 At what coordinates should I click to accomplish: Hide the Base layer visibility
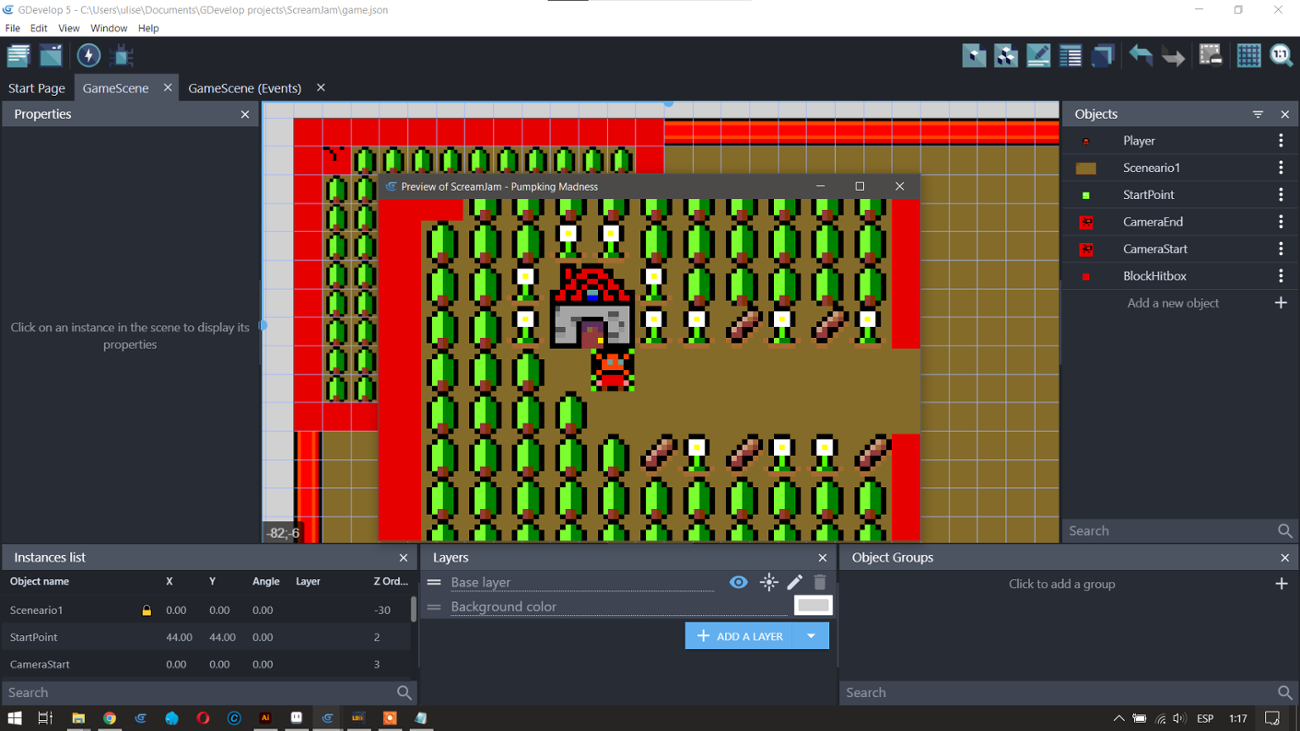click(x=738, y=581)
